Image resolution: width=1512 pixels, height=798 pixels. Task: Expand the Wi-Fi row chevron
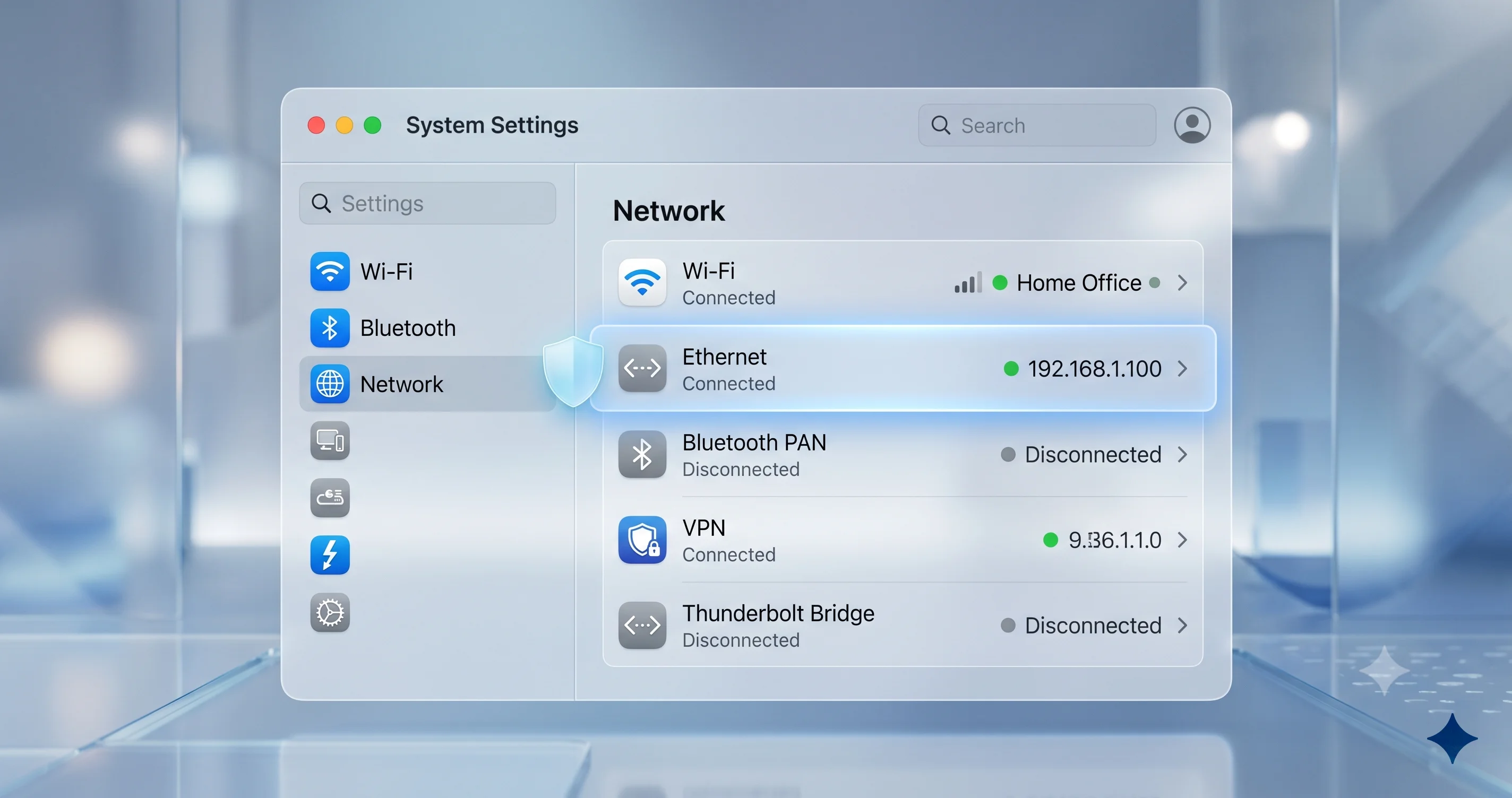[x=1183, y=283]
